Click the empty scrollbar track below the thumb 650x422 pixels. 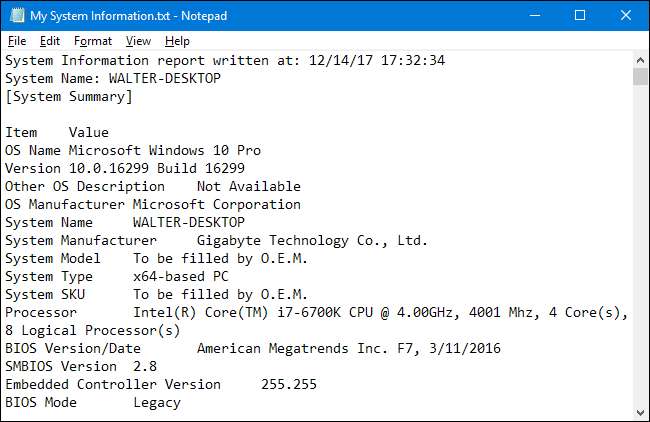[640, 250]
